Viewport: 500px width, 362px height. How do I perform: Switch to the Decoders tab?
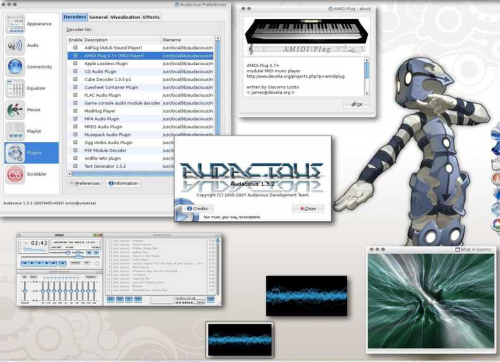[75, 17]
